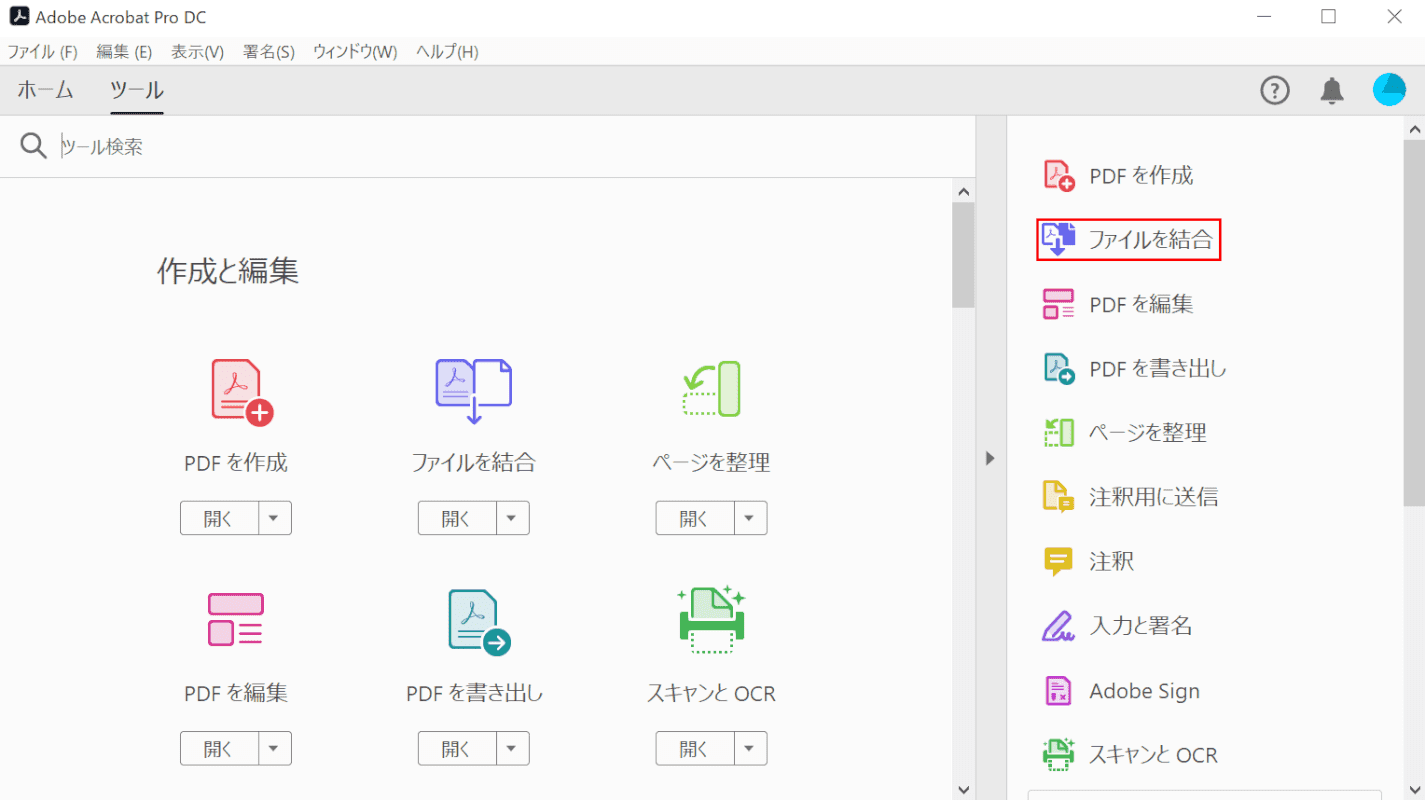Click the Adobe Acrobat logo in title bar
The image size is (1425, 800).
pyautogui.click(x=18, y=17)
